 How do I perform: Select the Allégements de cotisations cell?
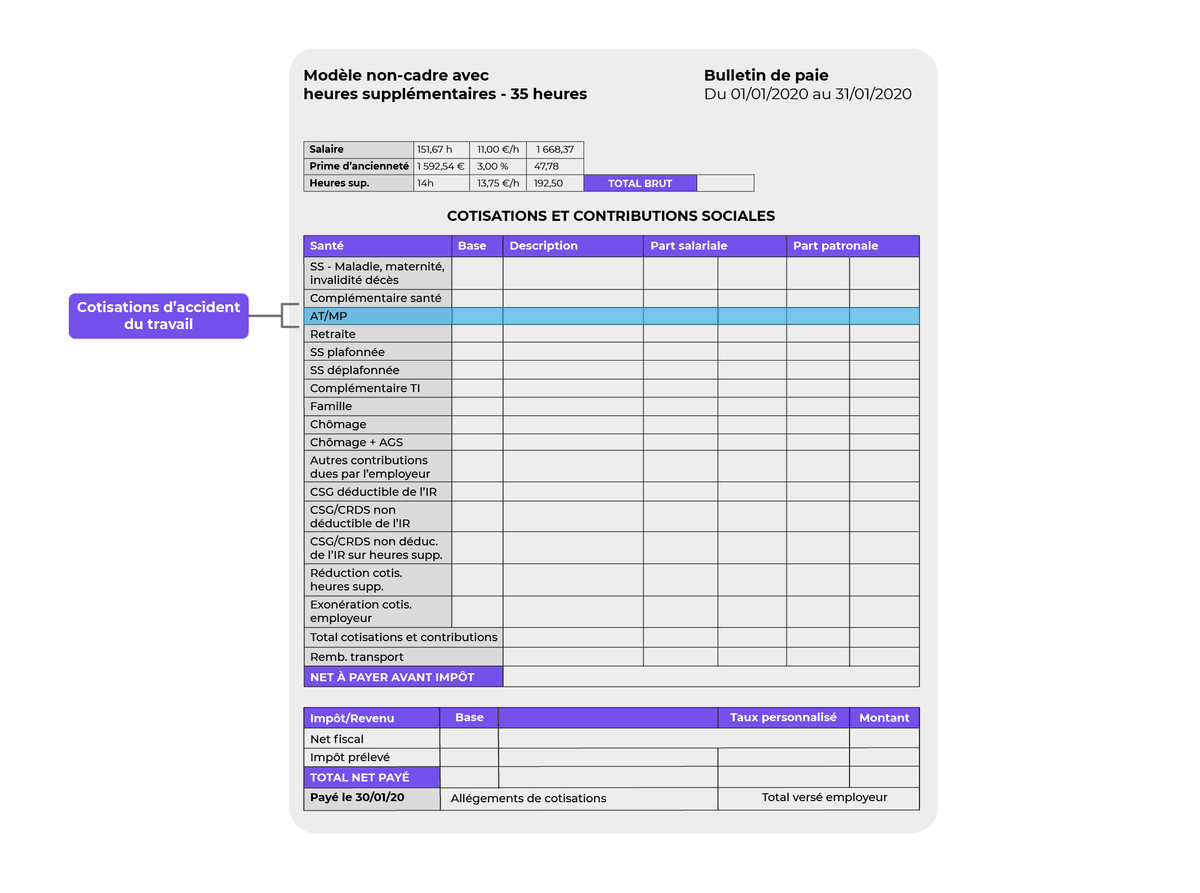click(579, 798)
